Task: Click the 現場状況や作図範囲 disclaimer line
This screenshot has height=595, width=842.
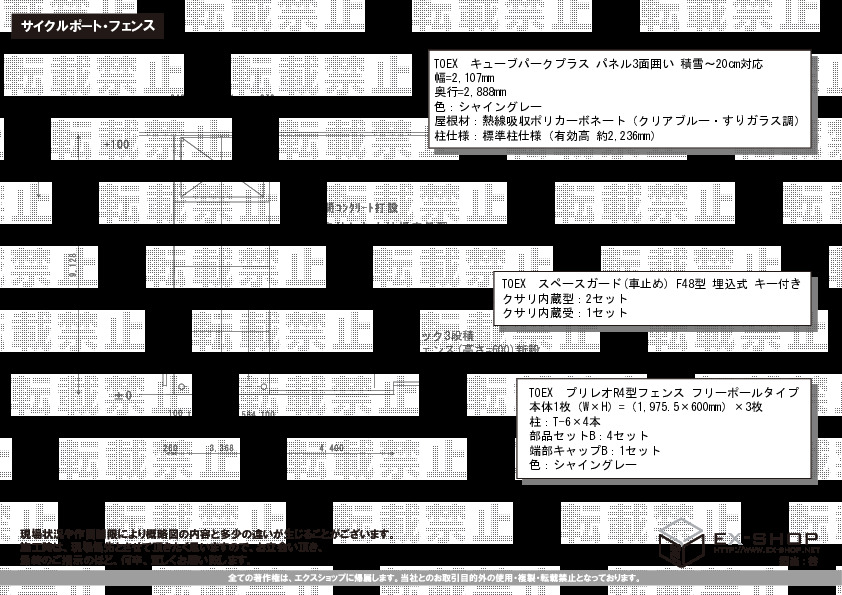Action: [207, 534]
